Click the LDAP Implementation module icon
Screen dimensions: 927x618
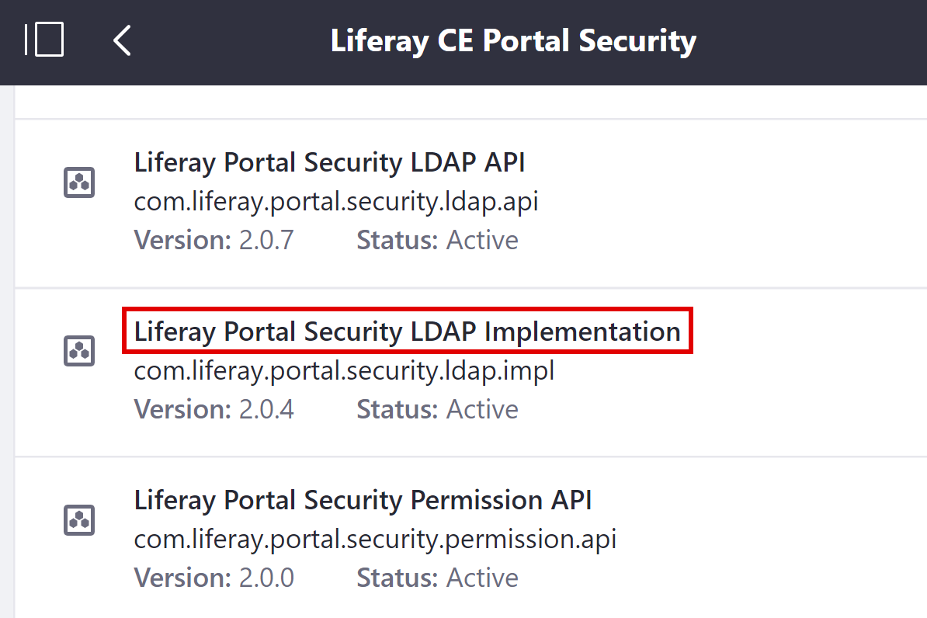click(79, 351)
